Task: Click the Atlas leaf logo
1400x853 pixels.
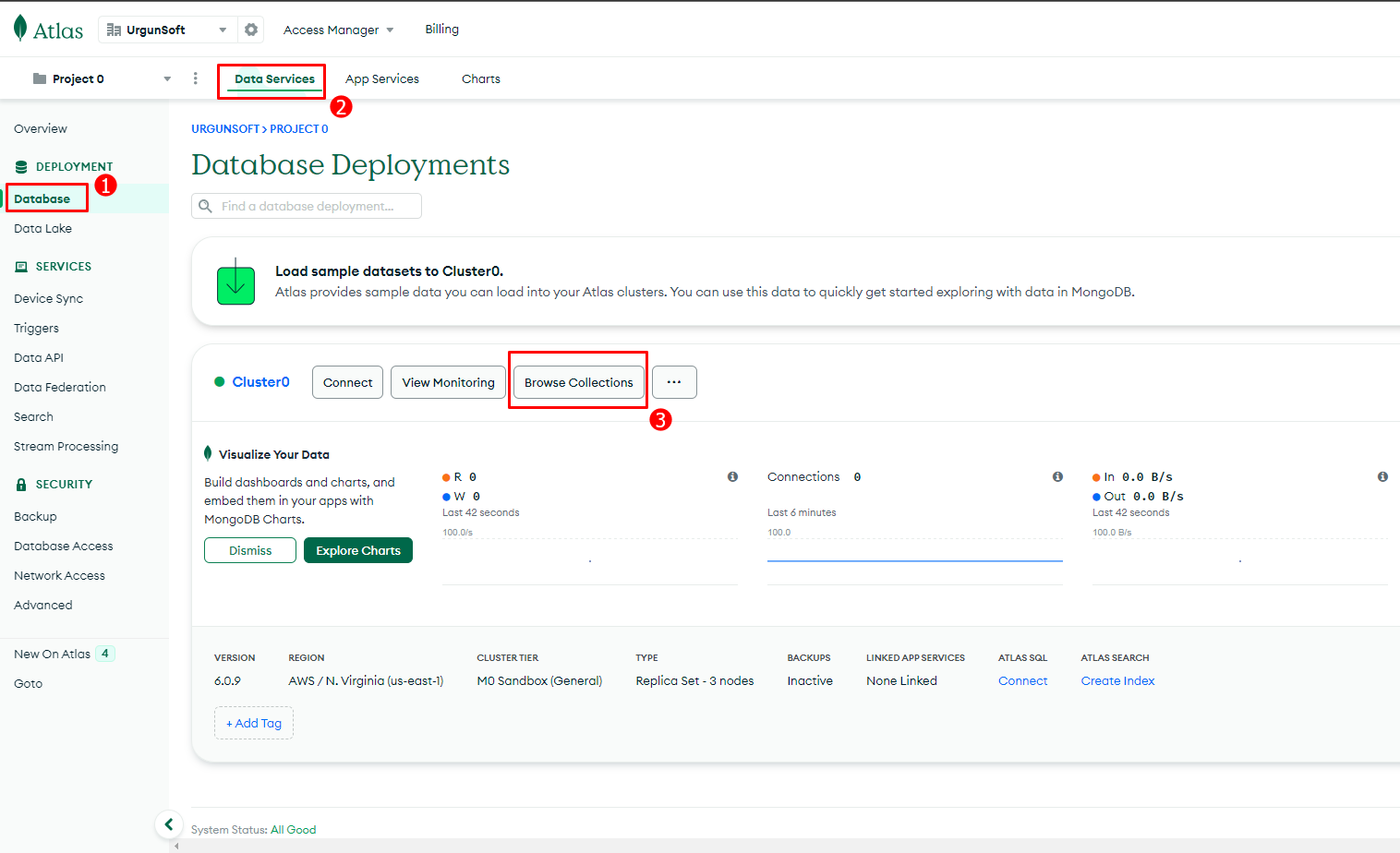Action: tap(20, 29)
